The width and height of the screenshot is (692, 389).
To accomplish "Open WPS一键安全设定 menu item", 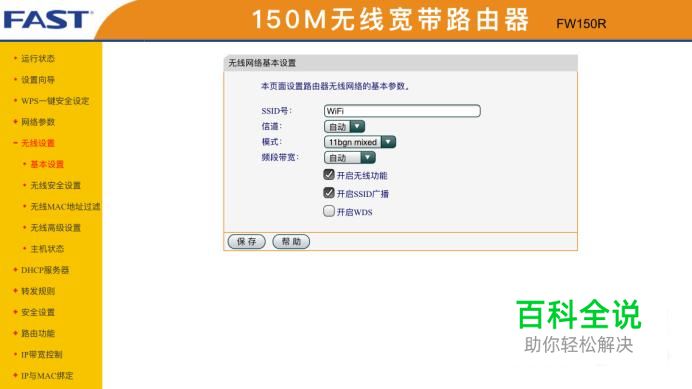I will pyautogui.click(x=55, y=101).
